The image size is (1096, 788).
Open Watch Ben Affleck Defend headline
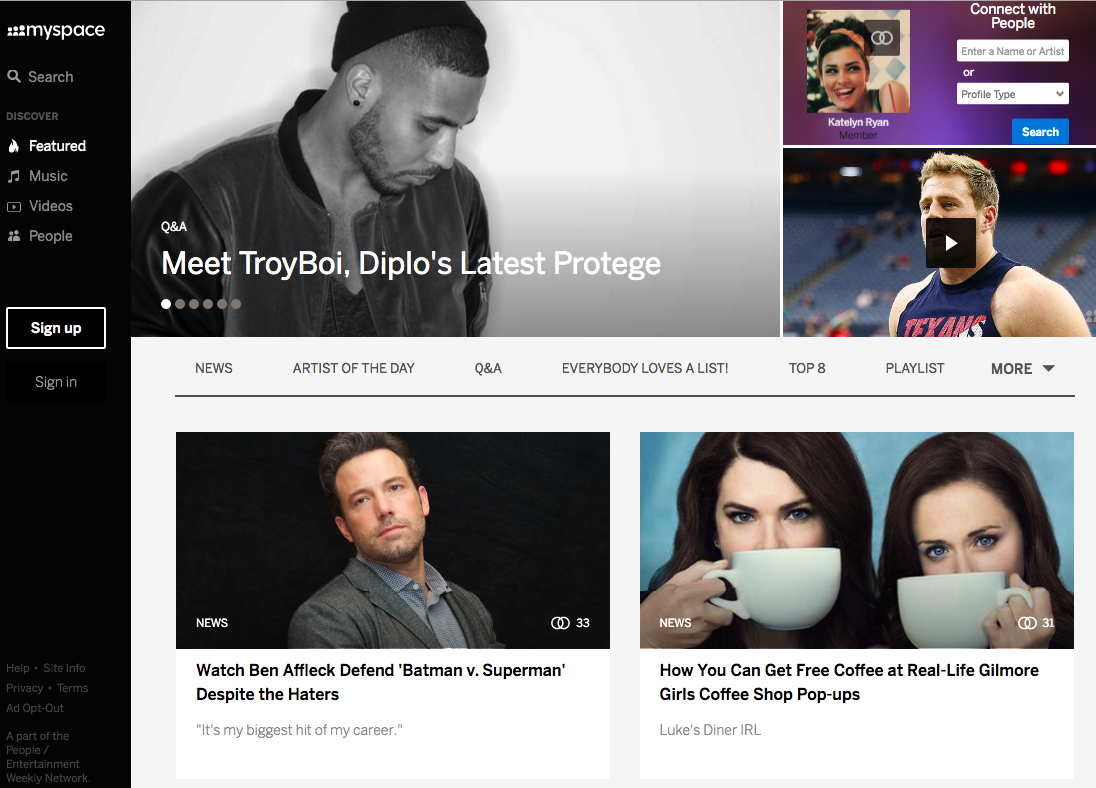pos(380,682)
